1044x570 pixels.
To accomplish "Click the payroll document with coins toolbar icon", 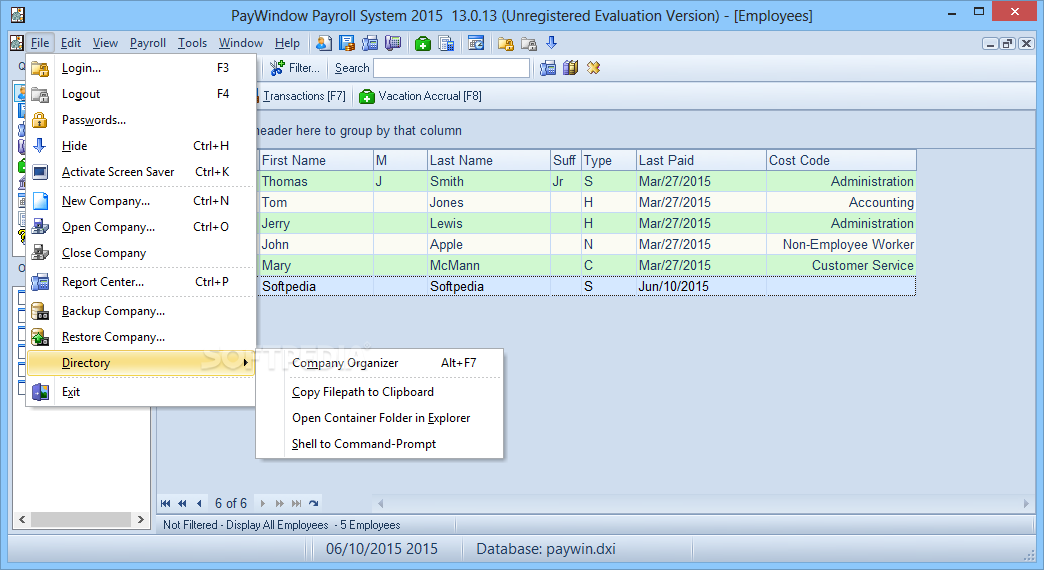I will click(x=347, y=43).
